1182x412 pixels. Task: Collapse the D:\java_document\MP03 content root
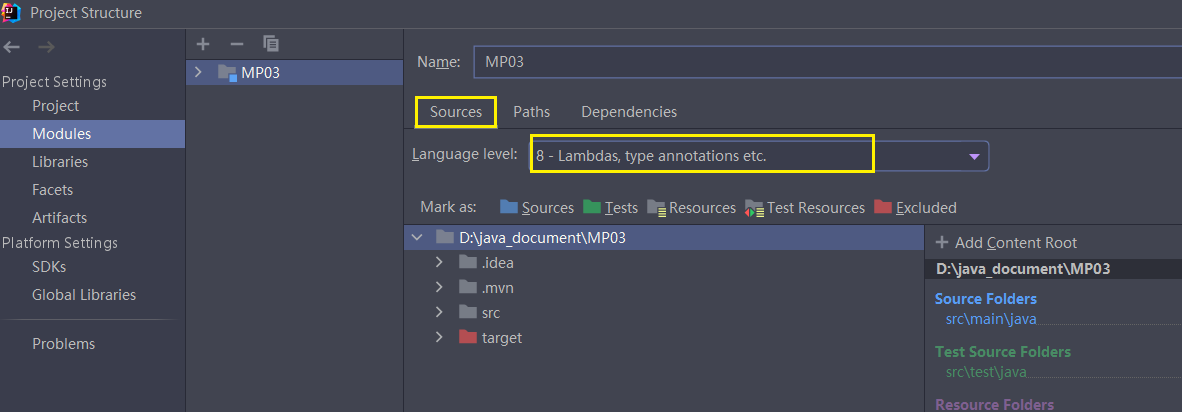(417, 238)
